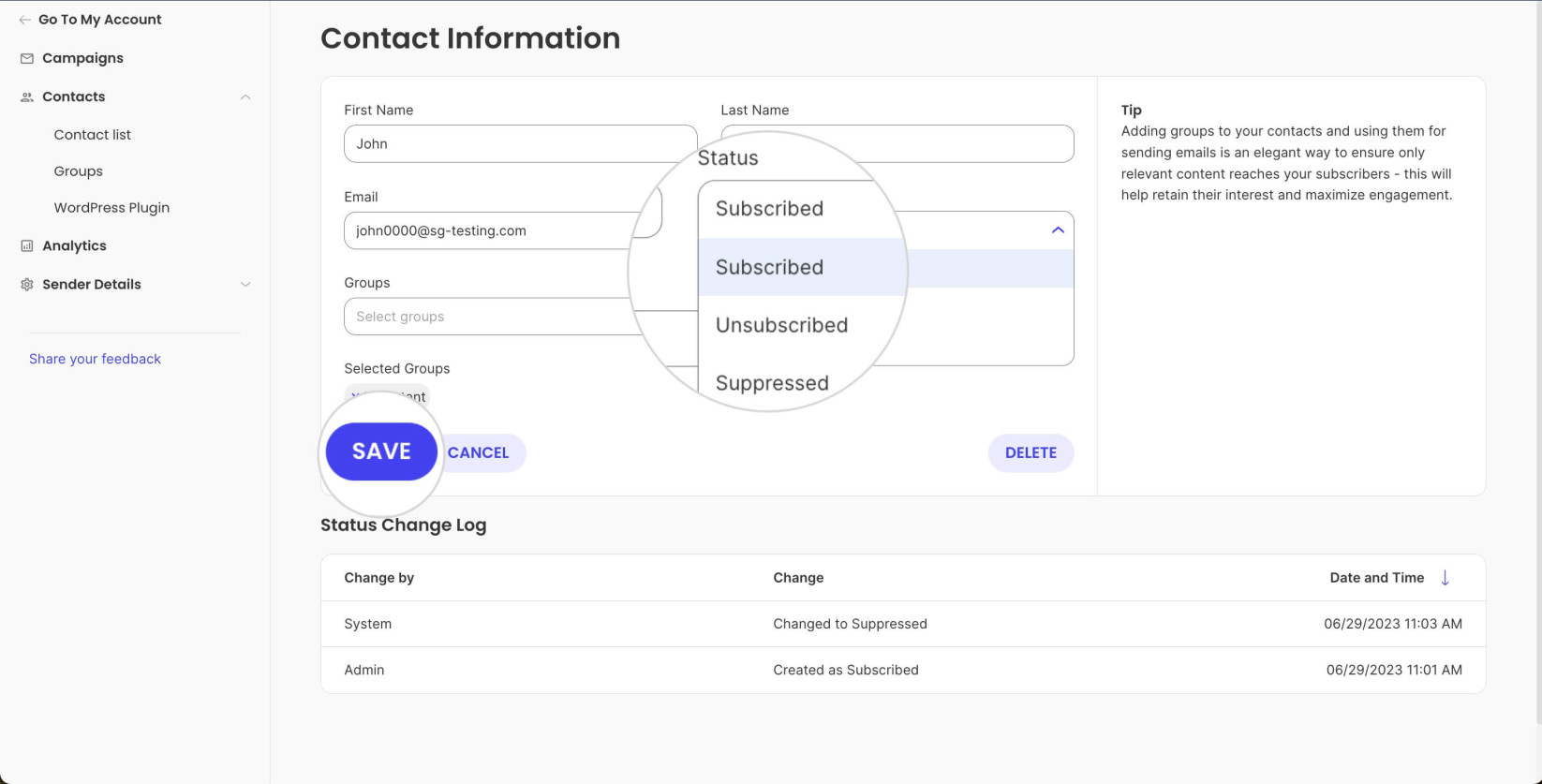Click Created as Subscribed log entry

coord(846,671)
